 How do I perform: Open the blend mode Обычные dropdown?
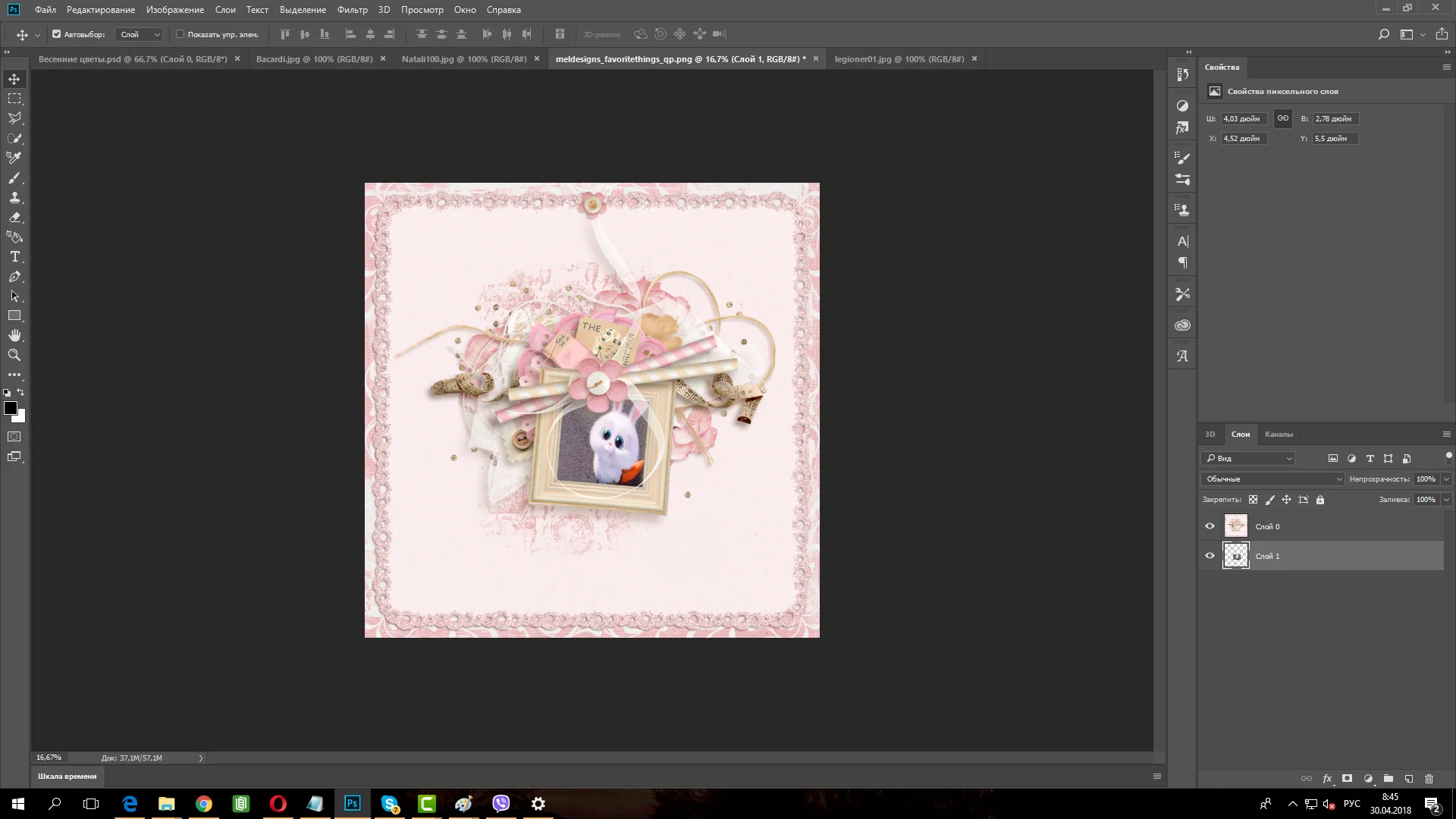1272,479
